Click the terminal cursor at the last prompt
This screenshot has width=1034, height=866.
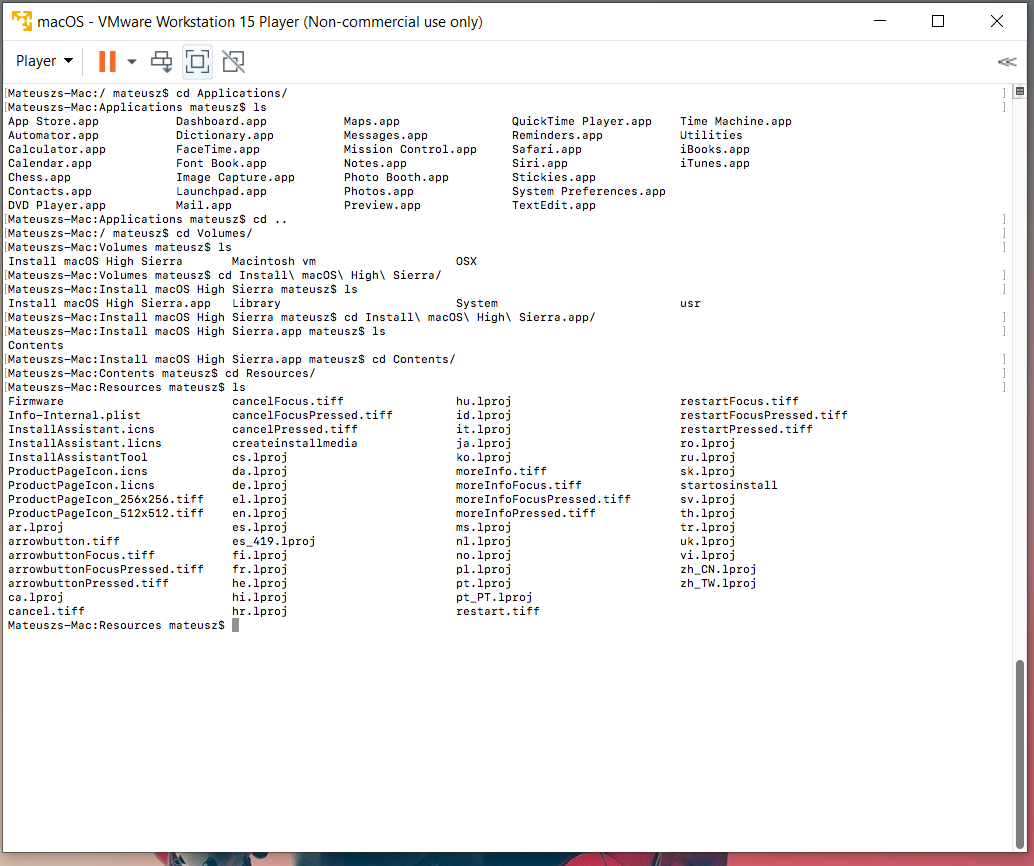(235, 625)
